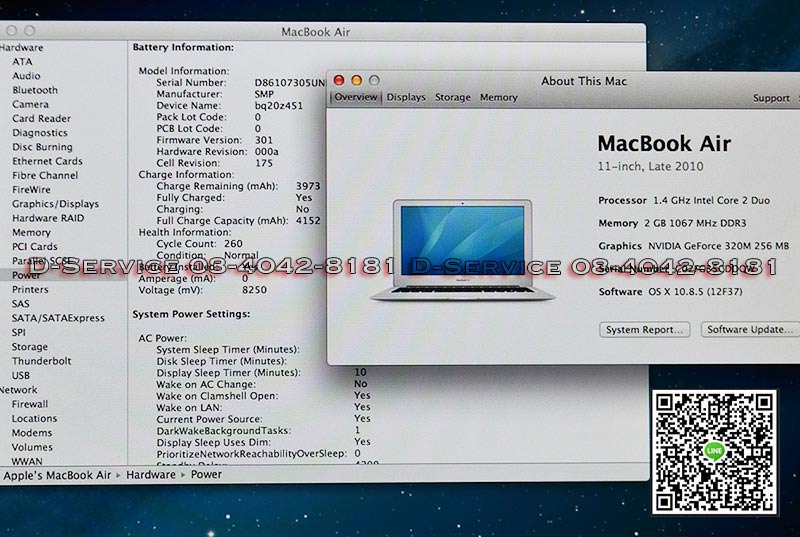Select SPI in the sidebar
Image resolution: width=800 pixels, height=537 pixels.
[x=18, y=332]
